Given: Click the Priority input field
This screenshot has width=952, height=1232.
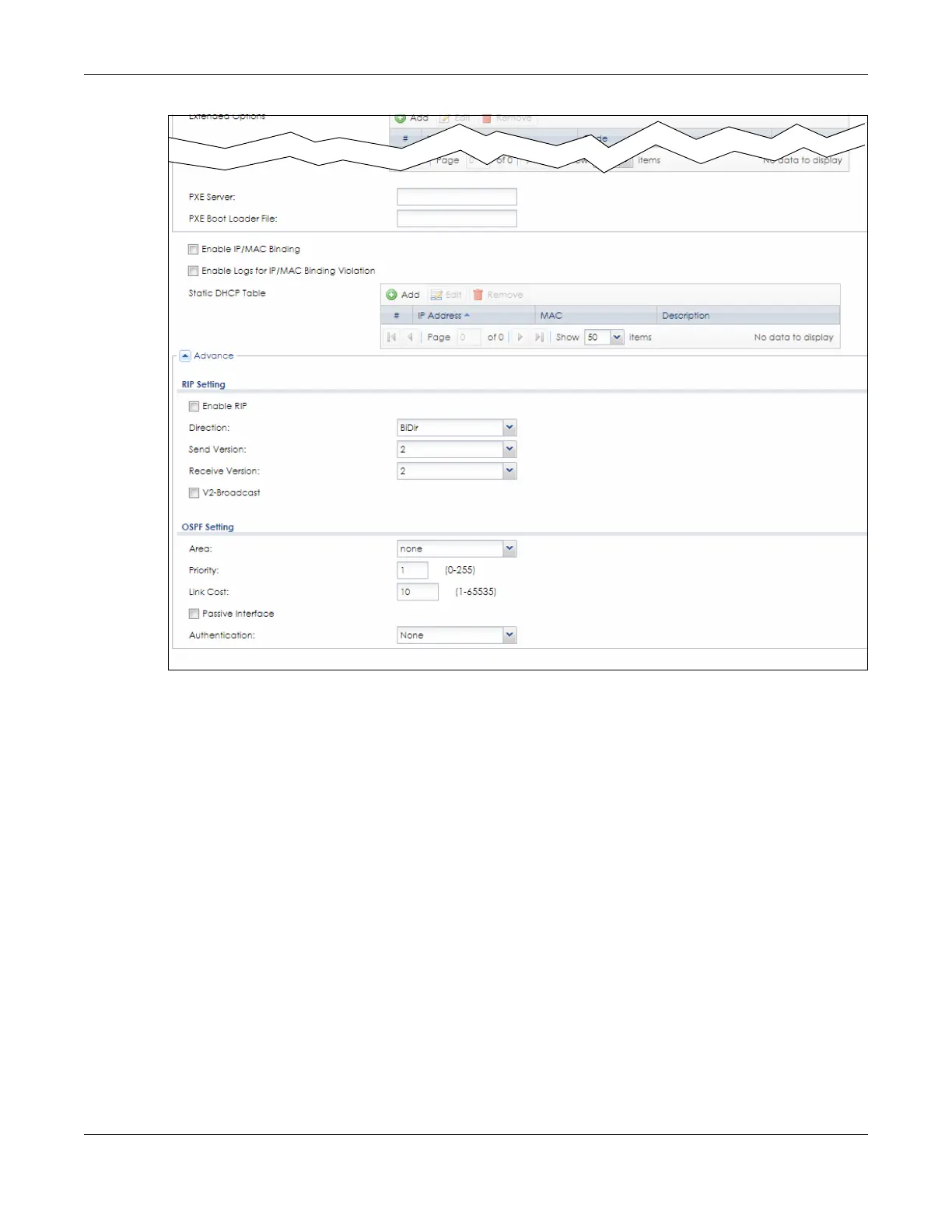Looking at the screenshot, I should 412,571.
